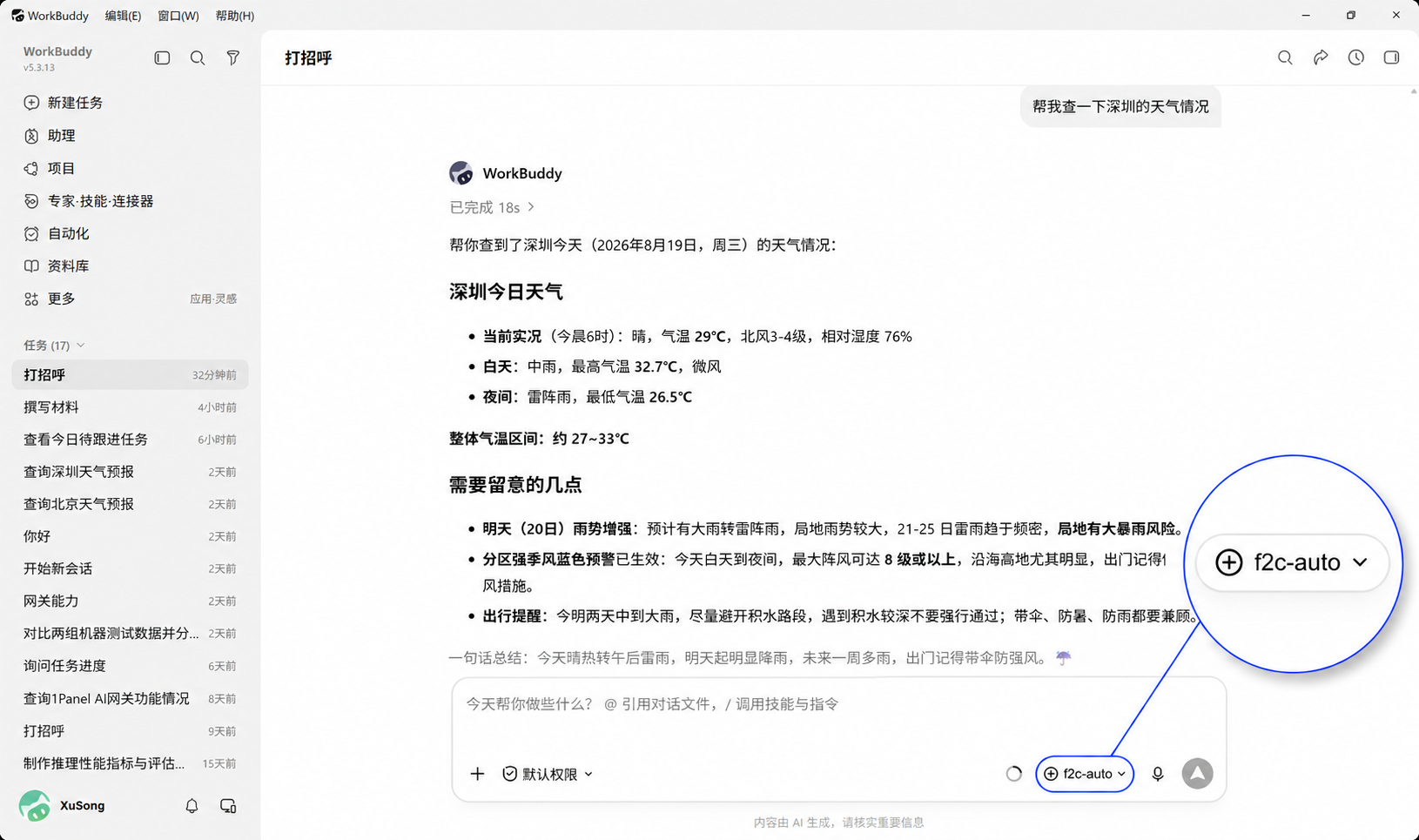The height and width of the screenshot is (840, 1419).
Task: Toggle the right side panel icon
Action: click(1391, 57)
